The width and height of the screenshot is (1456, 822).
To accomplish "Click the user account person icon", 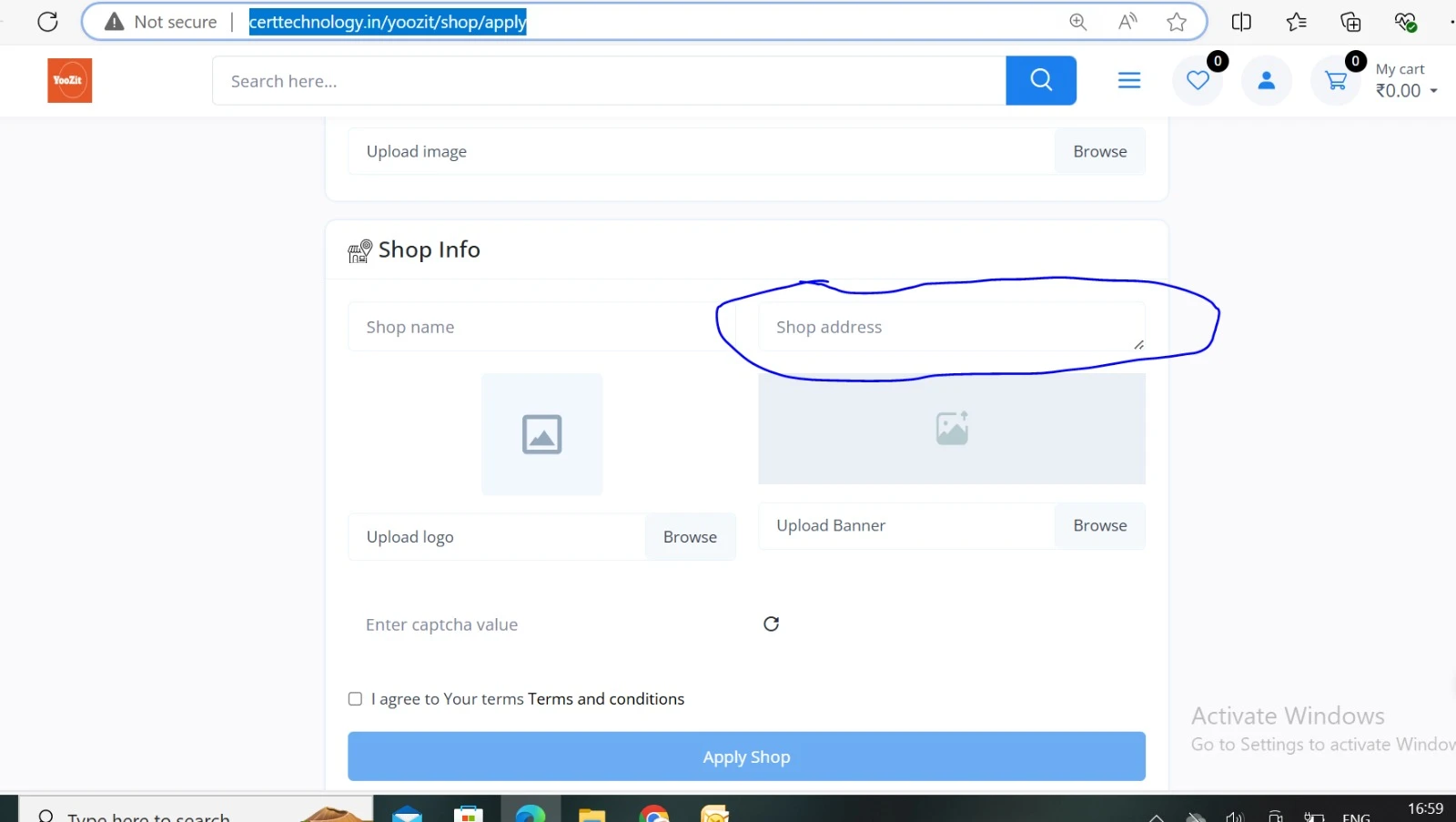I will 1267,80.
